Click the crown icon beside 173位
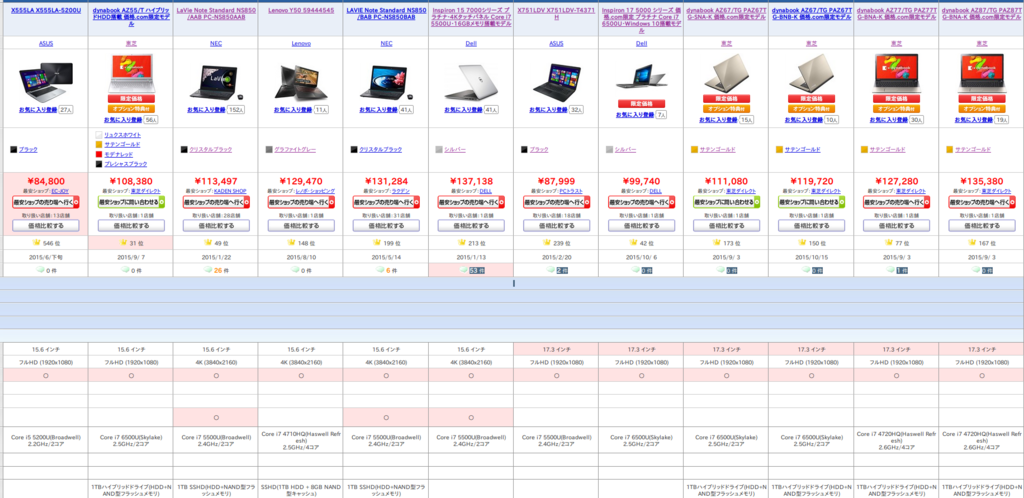The height and width of the screenshot is (498, 1024). pyautogui.click(x=717, y=243)
